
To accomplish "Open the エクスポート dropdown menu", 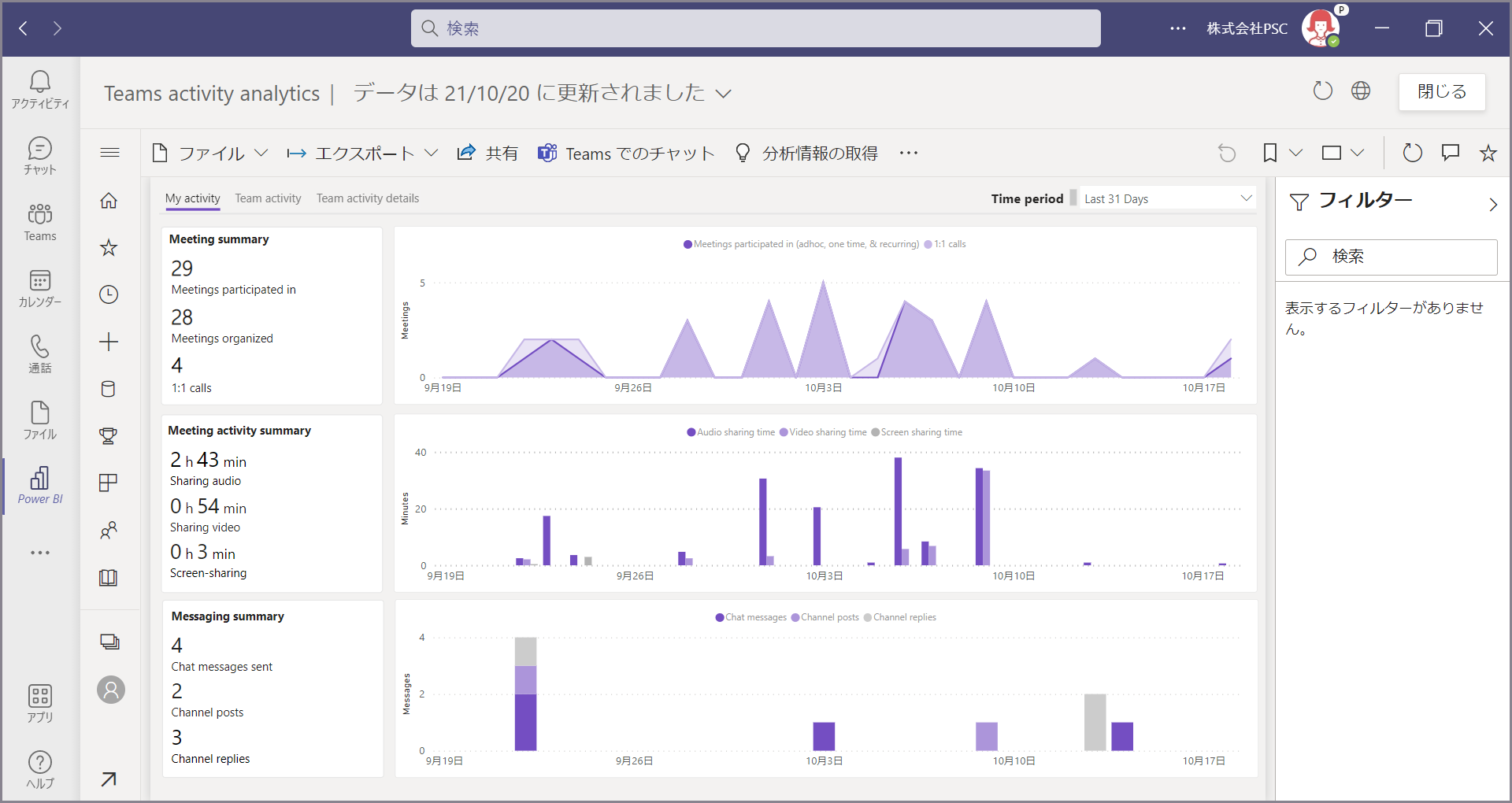I will click(362, 153).
